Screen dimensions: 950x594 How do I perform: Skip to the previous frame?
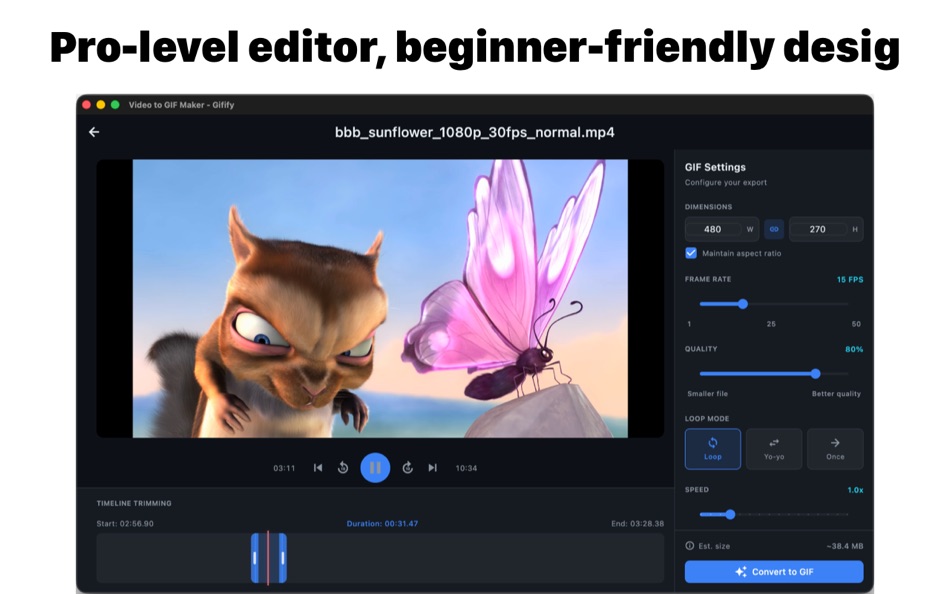318,467
